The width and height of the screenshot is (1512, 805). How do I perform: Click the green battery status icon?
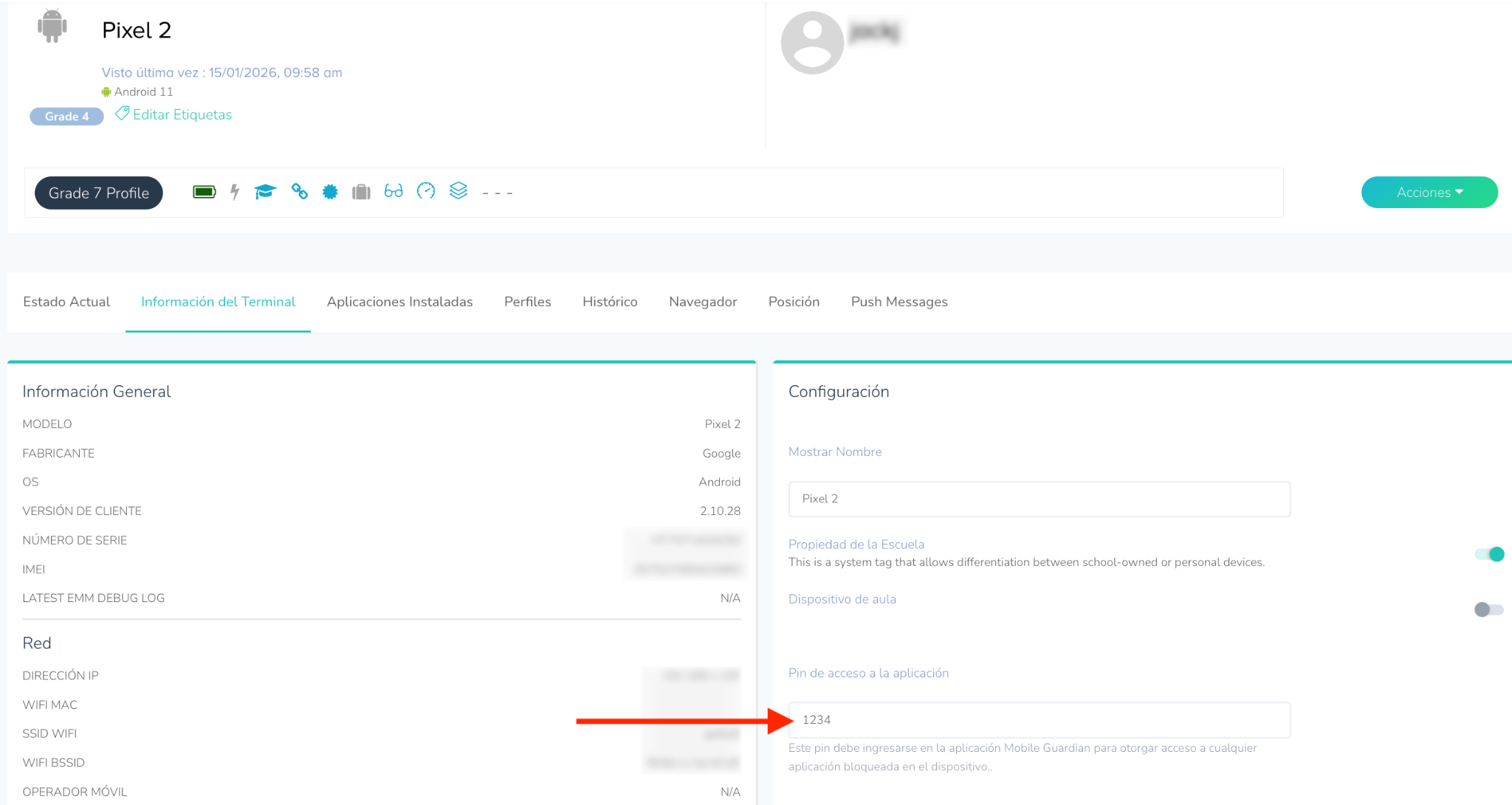[204, 192]
